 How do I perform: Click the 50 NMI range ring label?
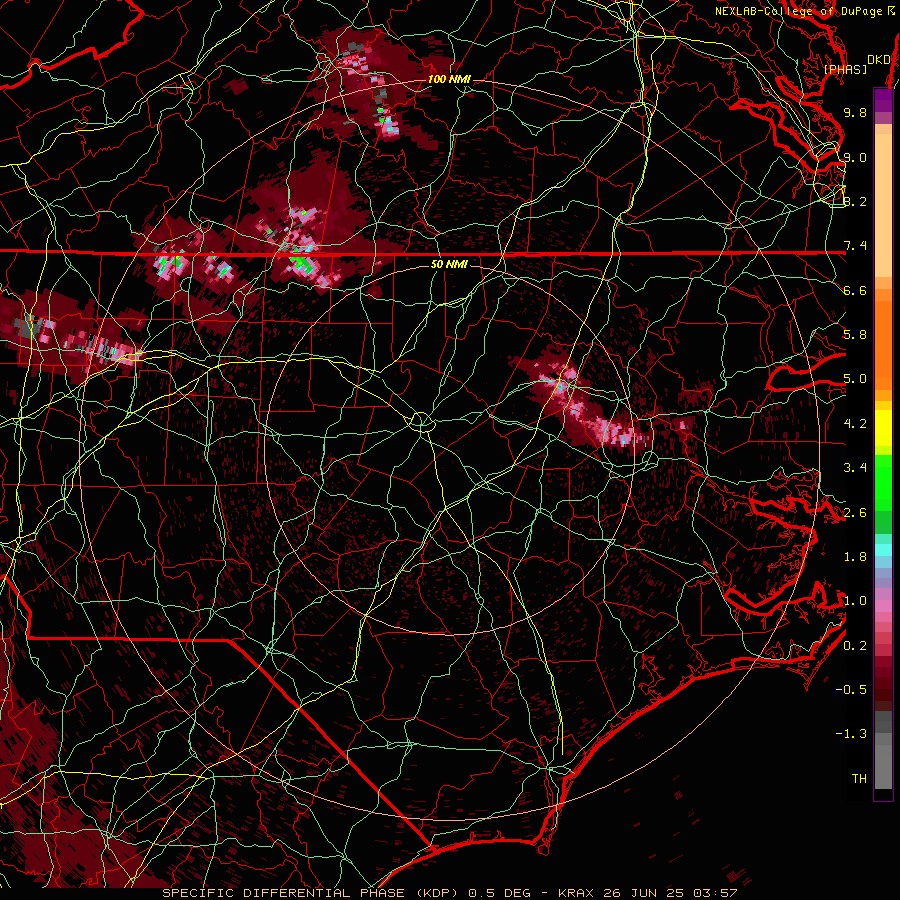coord(449,264)
